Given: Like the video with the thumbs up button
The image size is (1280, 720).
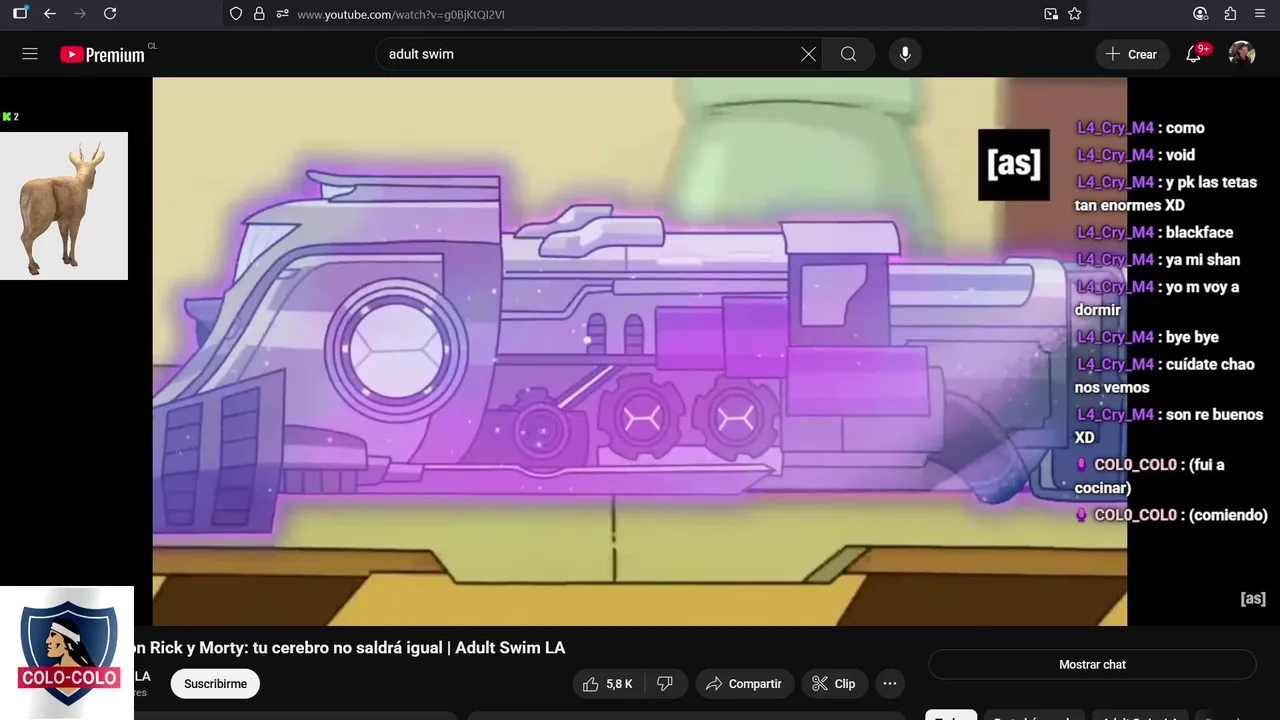Looking at the screenshot, I should click(608, 684).
